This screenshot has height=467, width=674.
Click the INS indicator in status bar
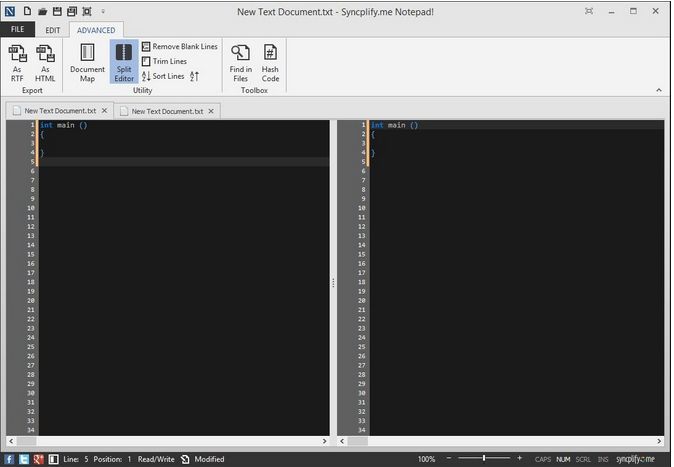[603, 459]
